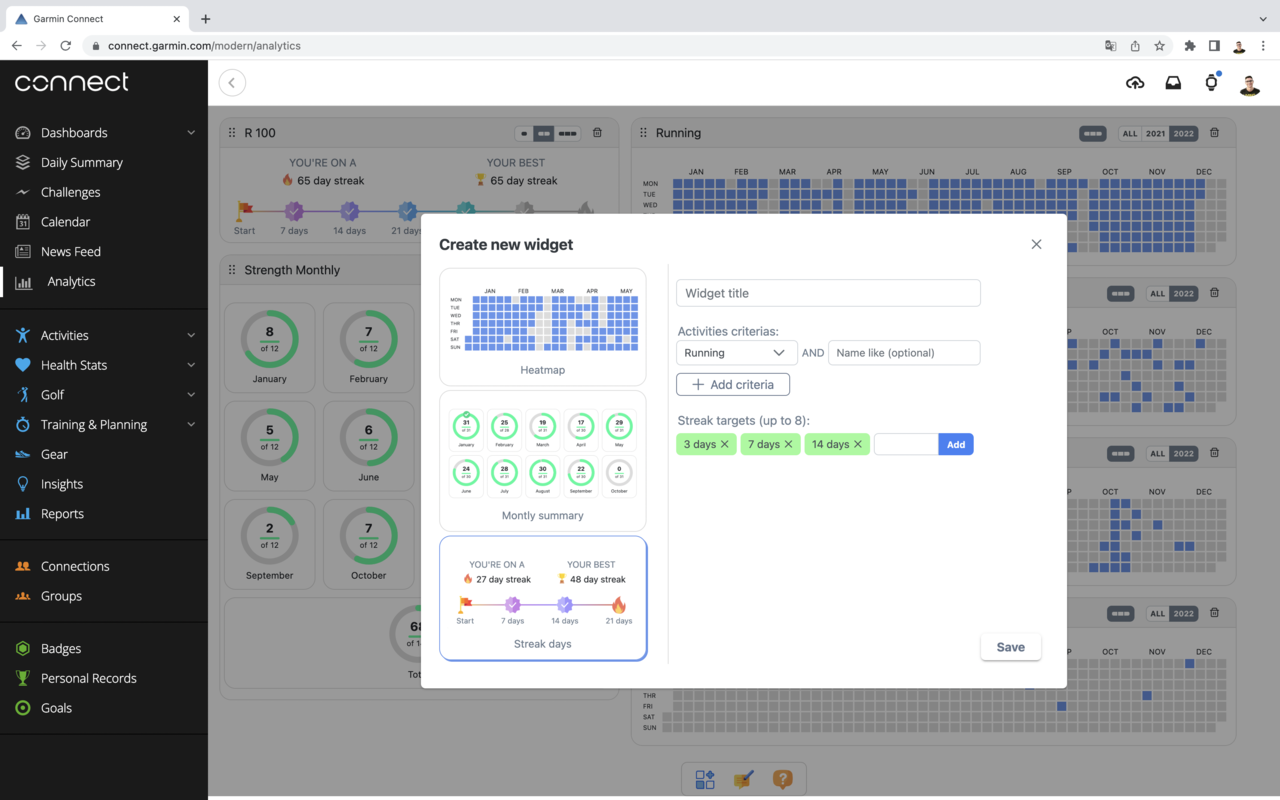Expand the Golf section
Screen dimensions: 1280x800
click(x=190, y=395)
